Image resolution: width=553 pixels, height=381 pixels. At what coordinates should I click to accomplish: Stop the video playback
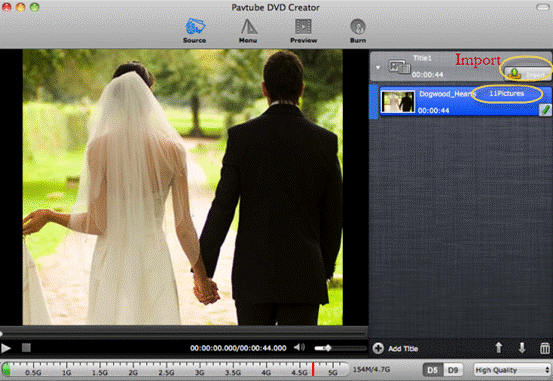point(26,348)
